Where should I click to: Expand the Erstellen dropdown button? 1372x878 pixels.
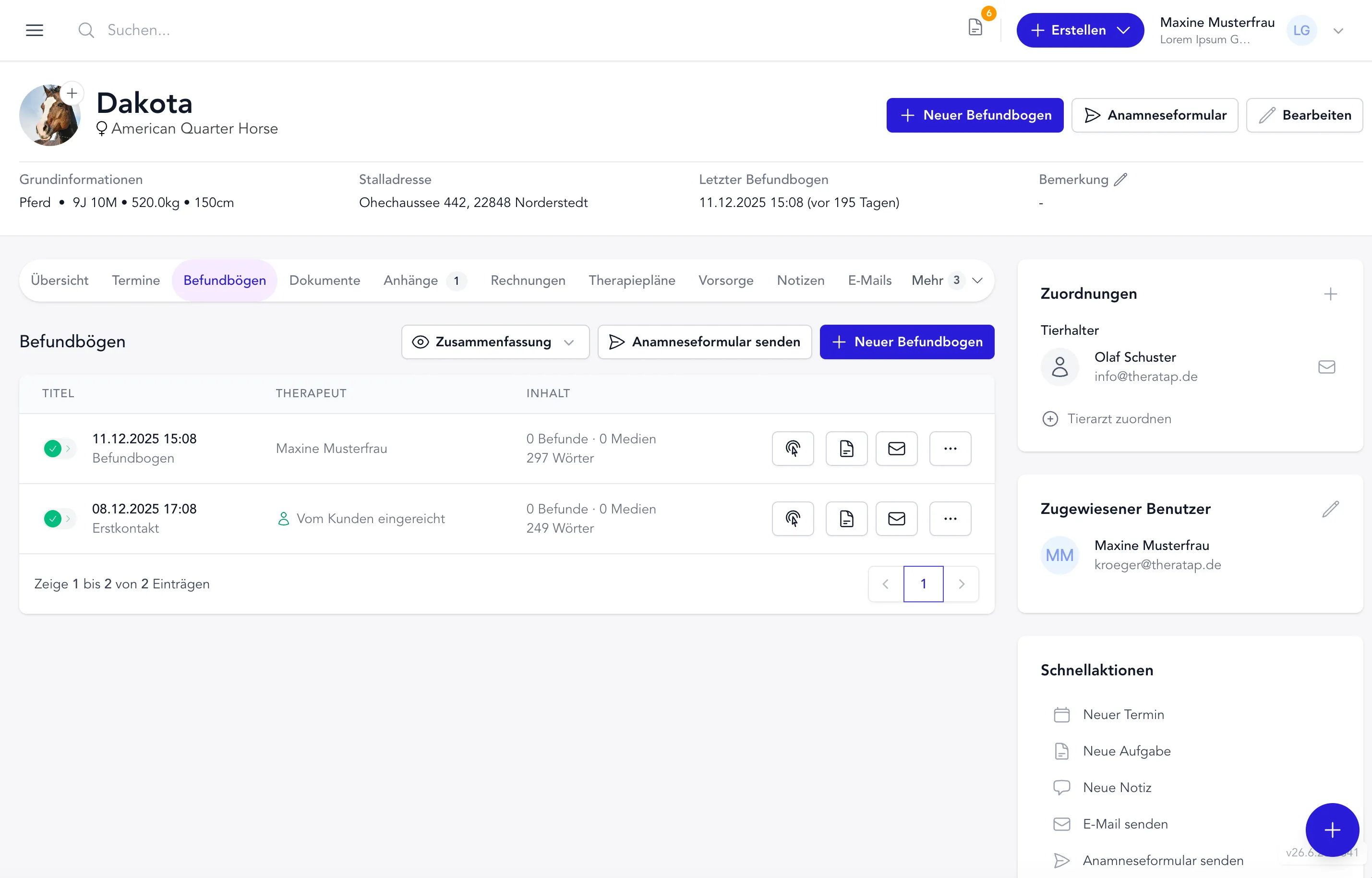click(x=1080, y=30)
